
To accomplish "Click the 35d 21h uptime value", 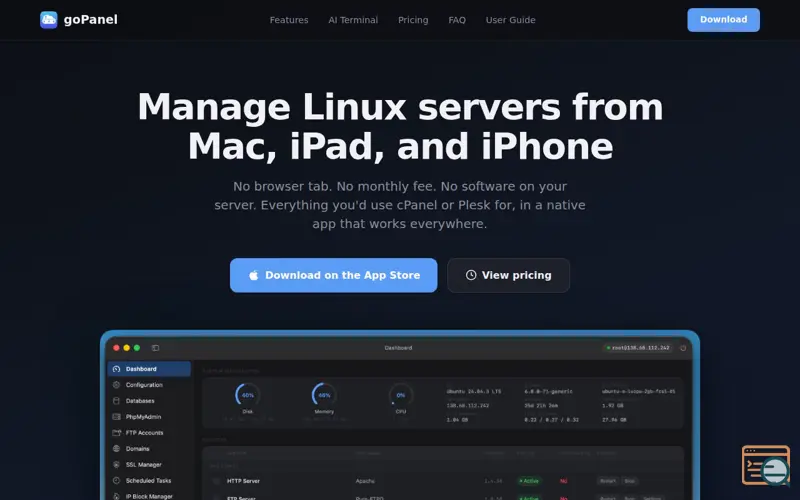I will (x=541, y=406).
